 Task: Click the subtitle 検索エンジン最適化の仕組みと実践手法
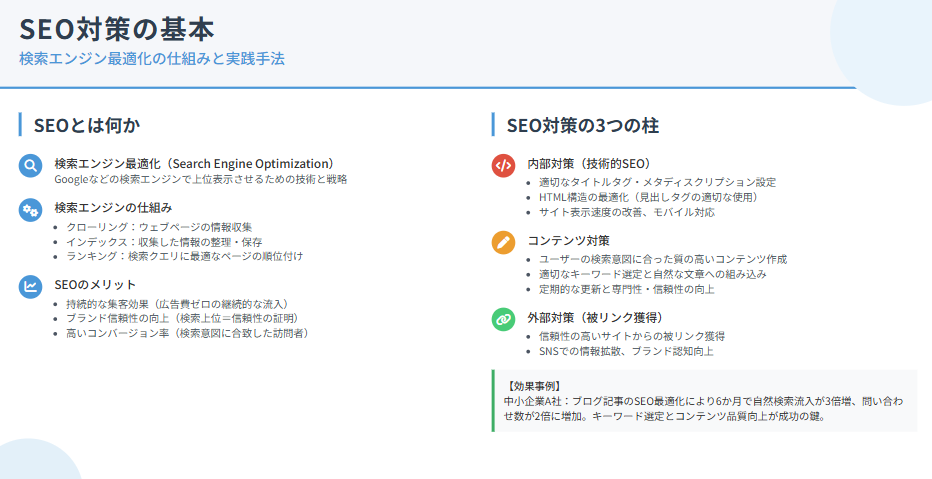[x=152, y=59]
